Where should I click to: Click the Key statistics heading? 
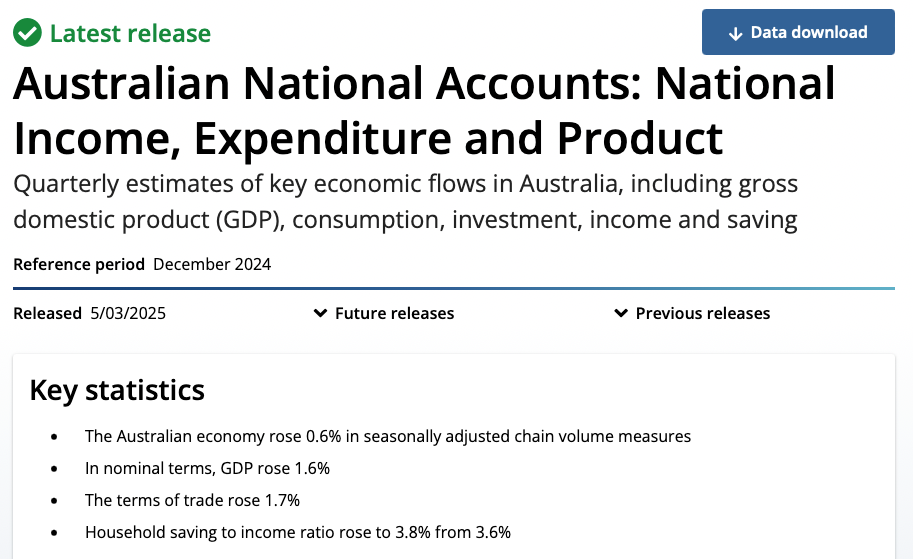pyautogui.click(x=117, y=390)
